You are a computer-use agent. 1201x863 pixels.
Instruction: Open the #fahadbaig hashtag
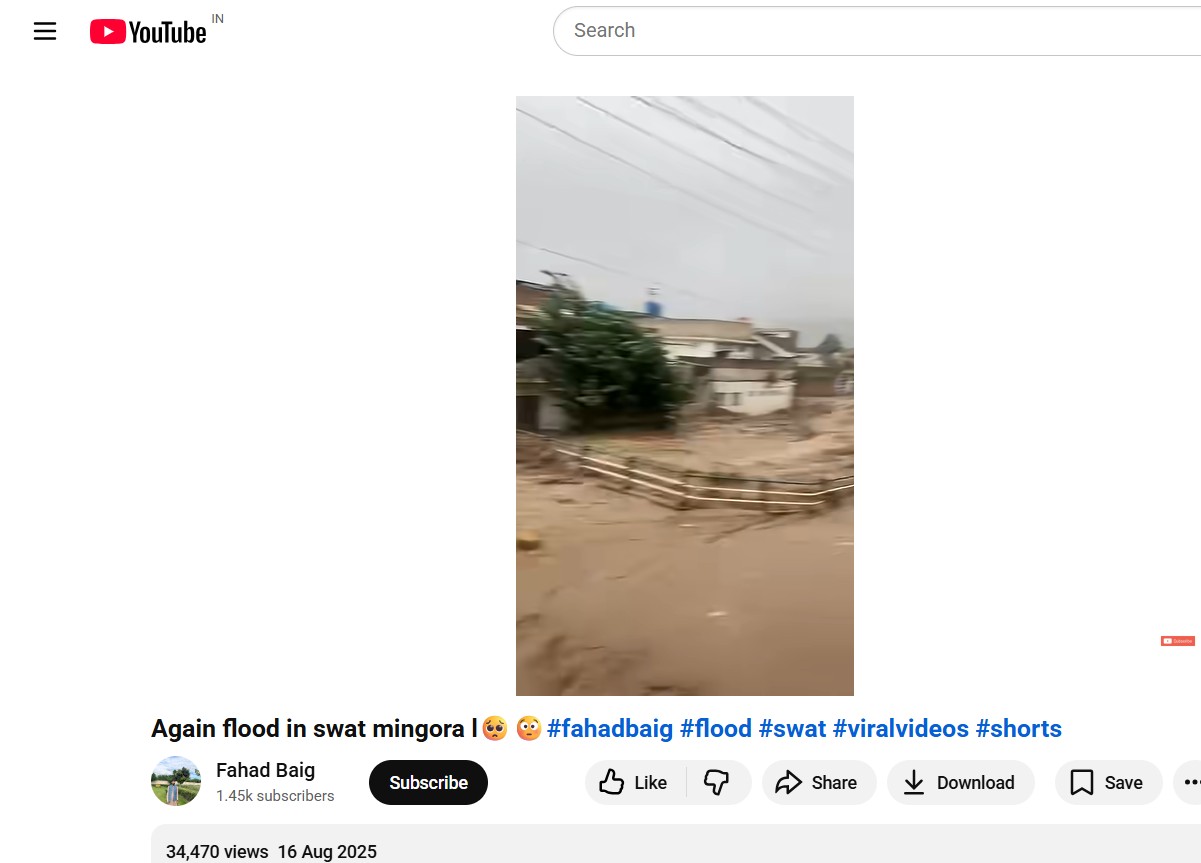click(x=610, y=729)
